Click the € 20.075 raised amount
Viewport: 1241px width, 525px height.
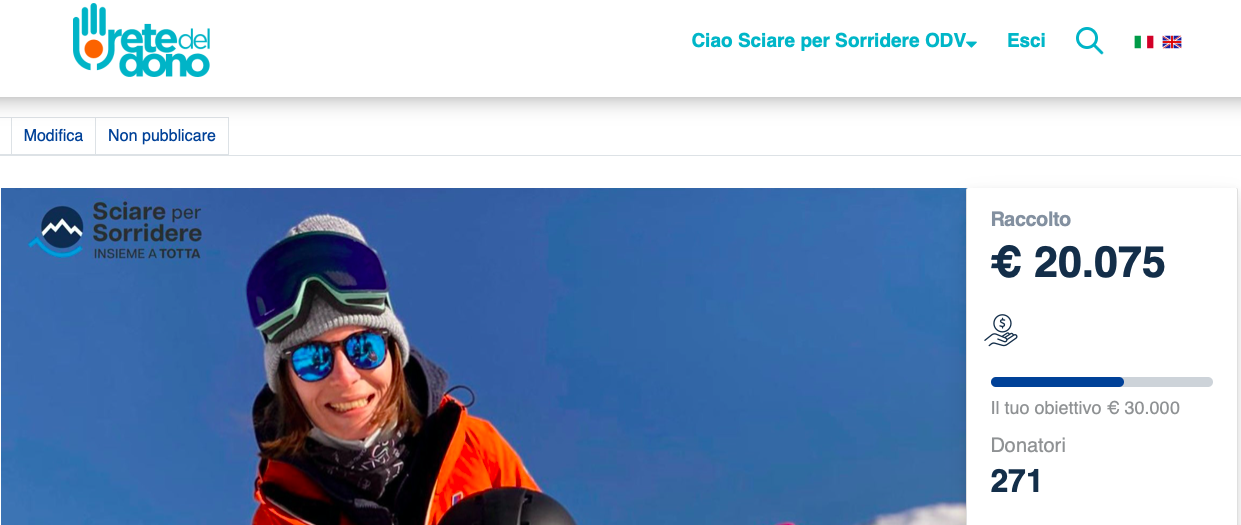point(1078,263)
